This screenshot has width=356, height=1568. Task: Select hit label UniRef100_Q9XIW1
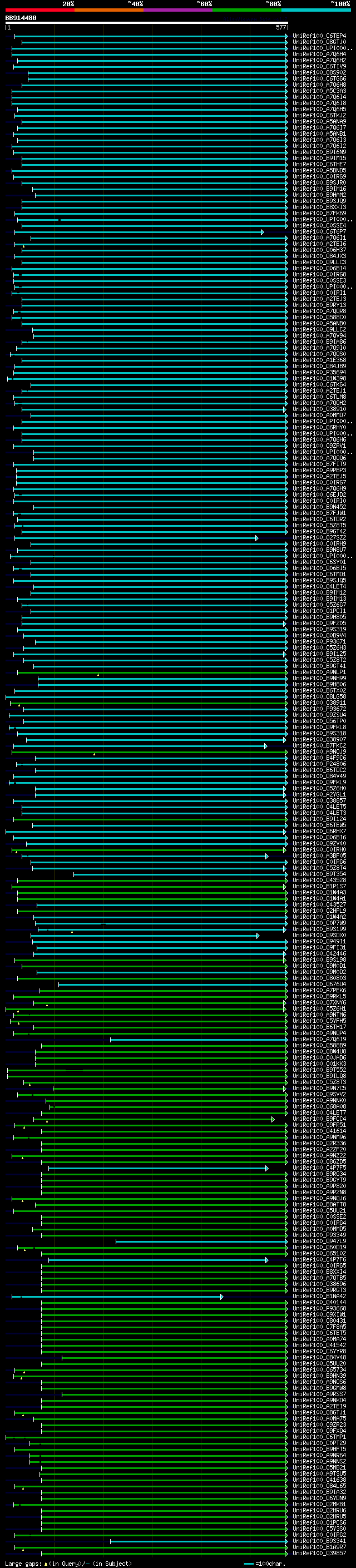(319, 1314)
